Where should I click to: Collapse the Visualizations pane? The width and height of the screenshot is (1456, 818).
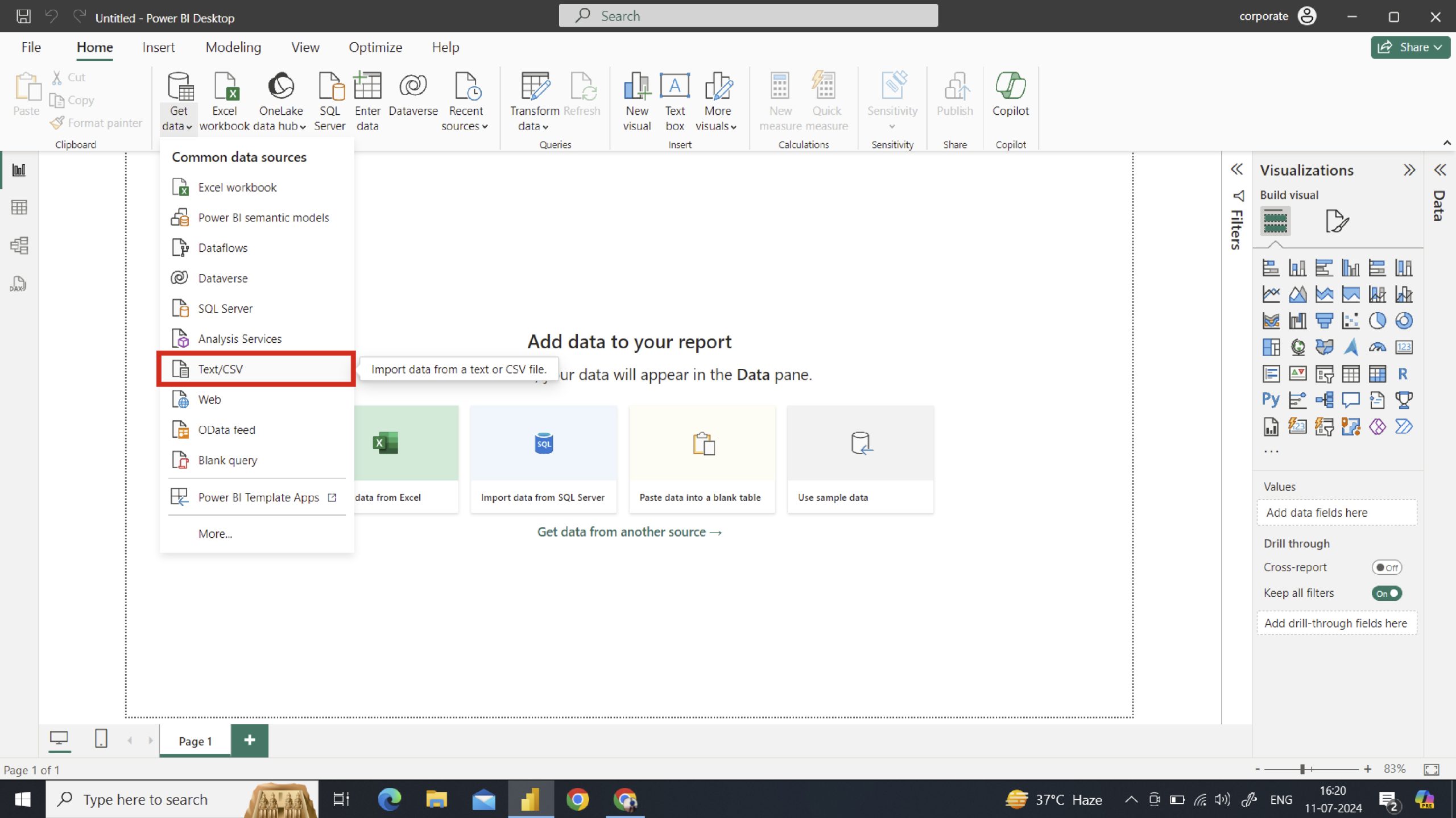[x=1409, y=170]
